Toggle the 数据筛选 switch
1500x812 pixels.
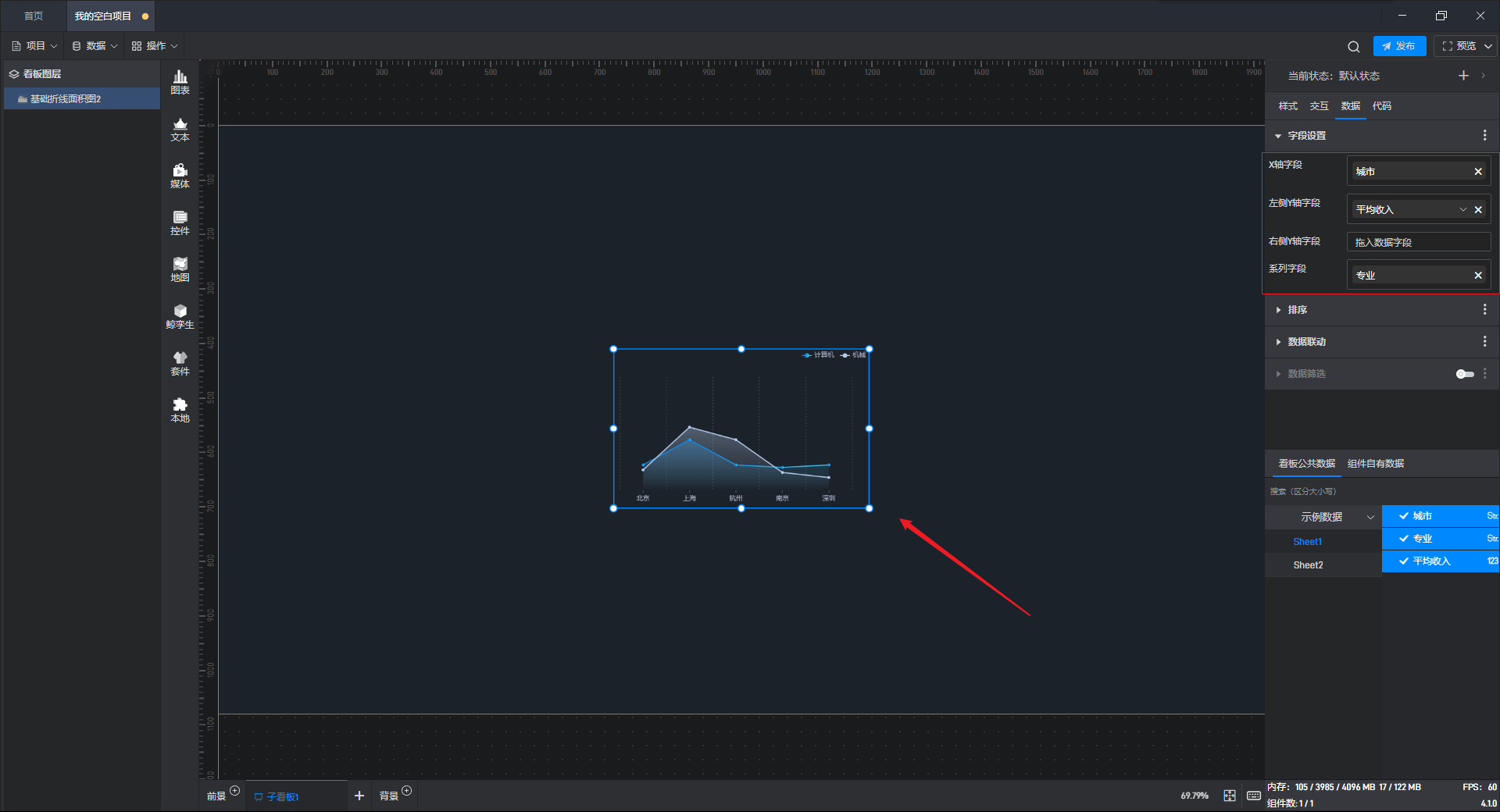pos(1465,374)
